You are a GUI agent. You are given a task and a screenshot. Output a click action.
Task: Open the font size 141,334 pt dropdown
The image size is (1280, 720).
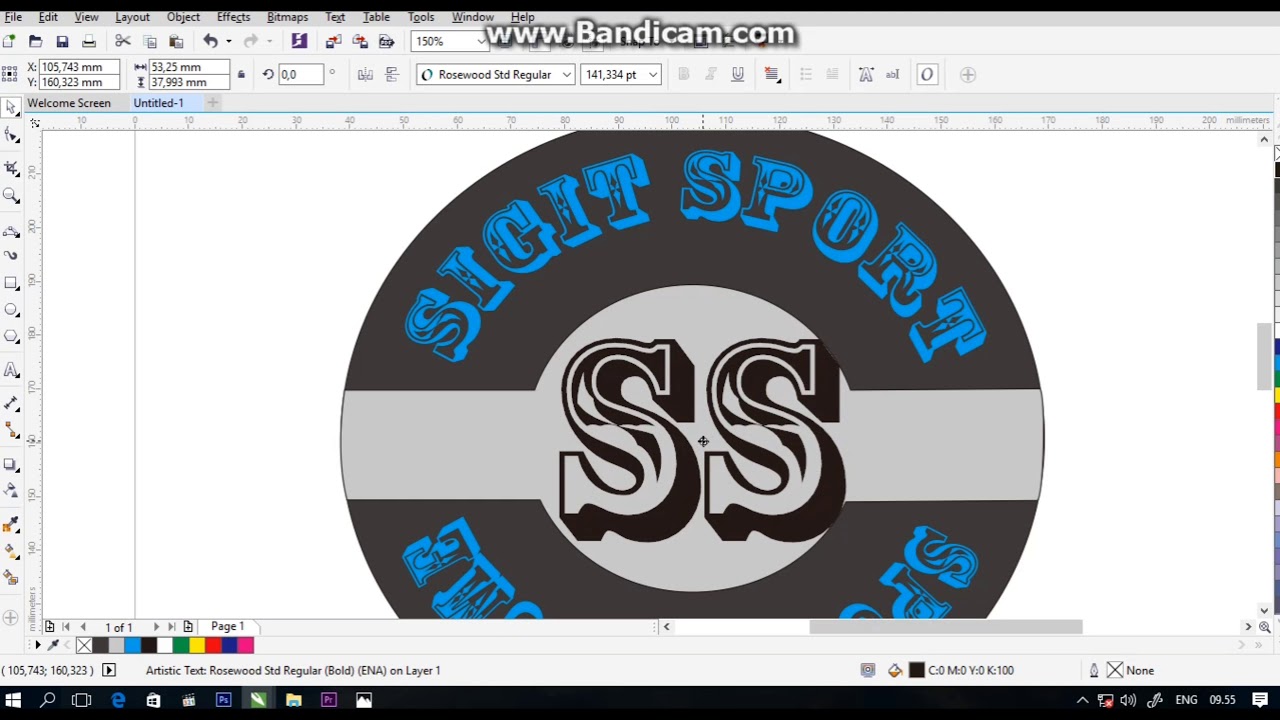653,75
